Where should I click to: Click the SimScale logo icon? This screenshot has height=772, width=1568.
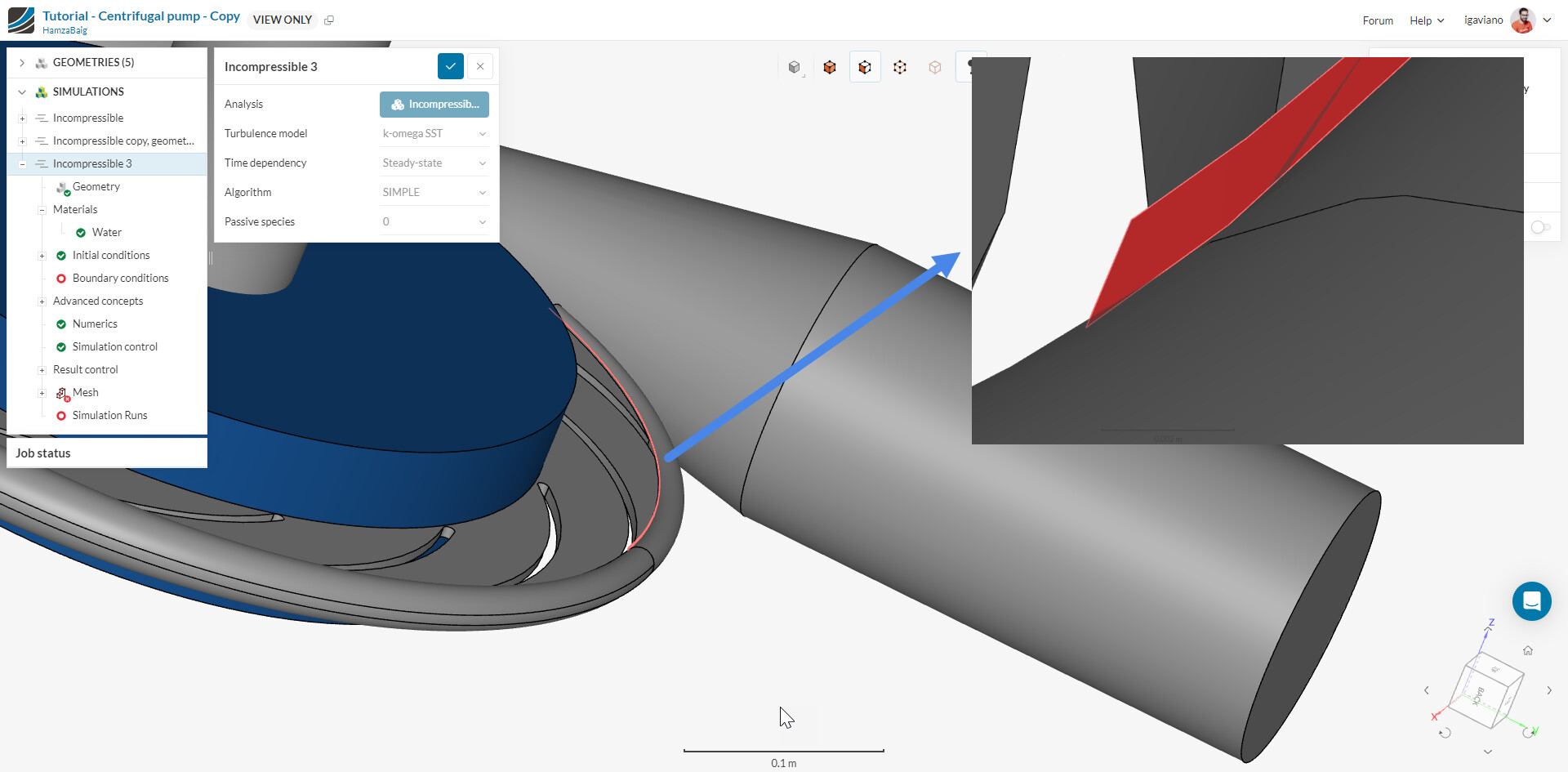(x=21, y=20)
